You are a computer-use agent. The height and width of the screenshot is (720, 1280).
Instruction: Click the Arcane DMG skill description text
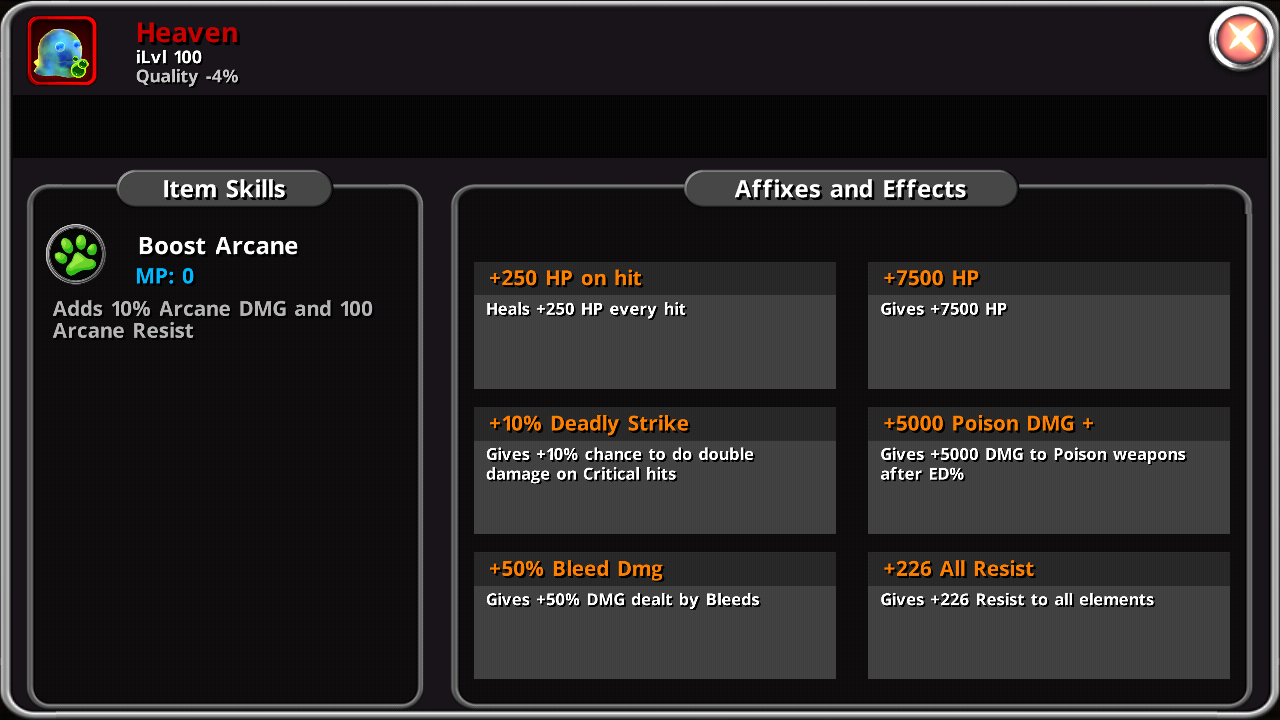(x=213, y=319)
